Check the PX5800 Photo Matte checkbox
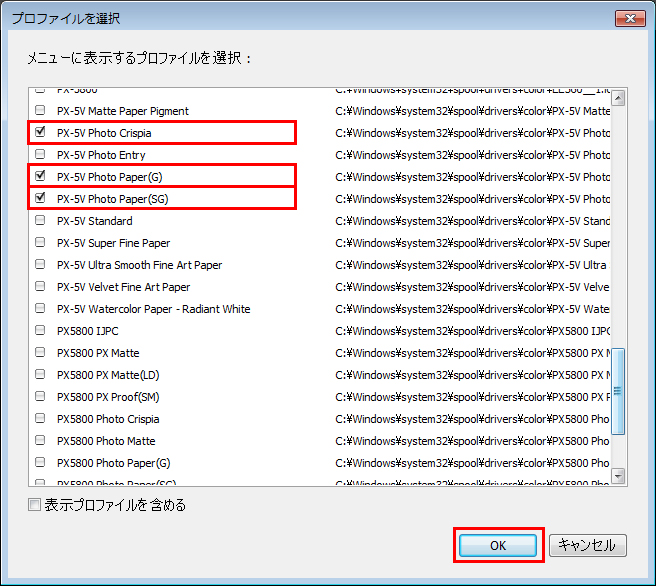 point(40,440)
